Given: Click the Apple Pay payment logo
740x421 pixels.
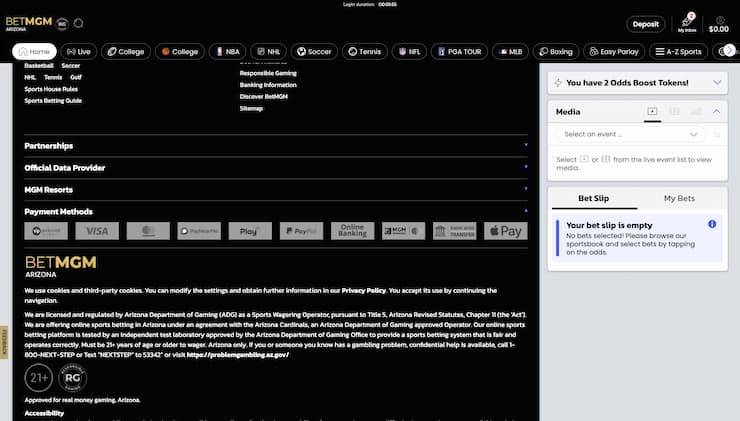Looking at the screenshot, I should [506, 231].
